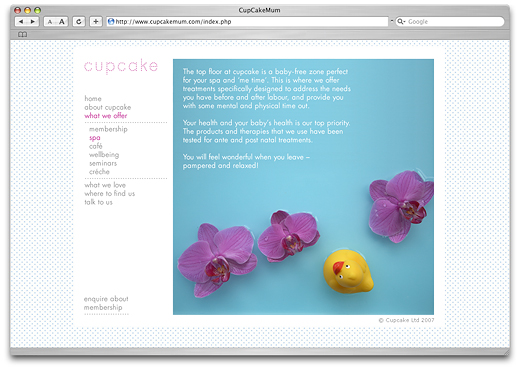Open the home menu link

coord(93,99)
